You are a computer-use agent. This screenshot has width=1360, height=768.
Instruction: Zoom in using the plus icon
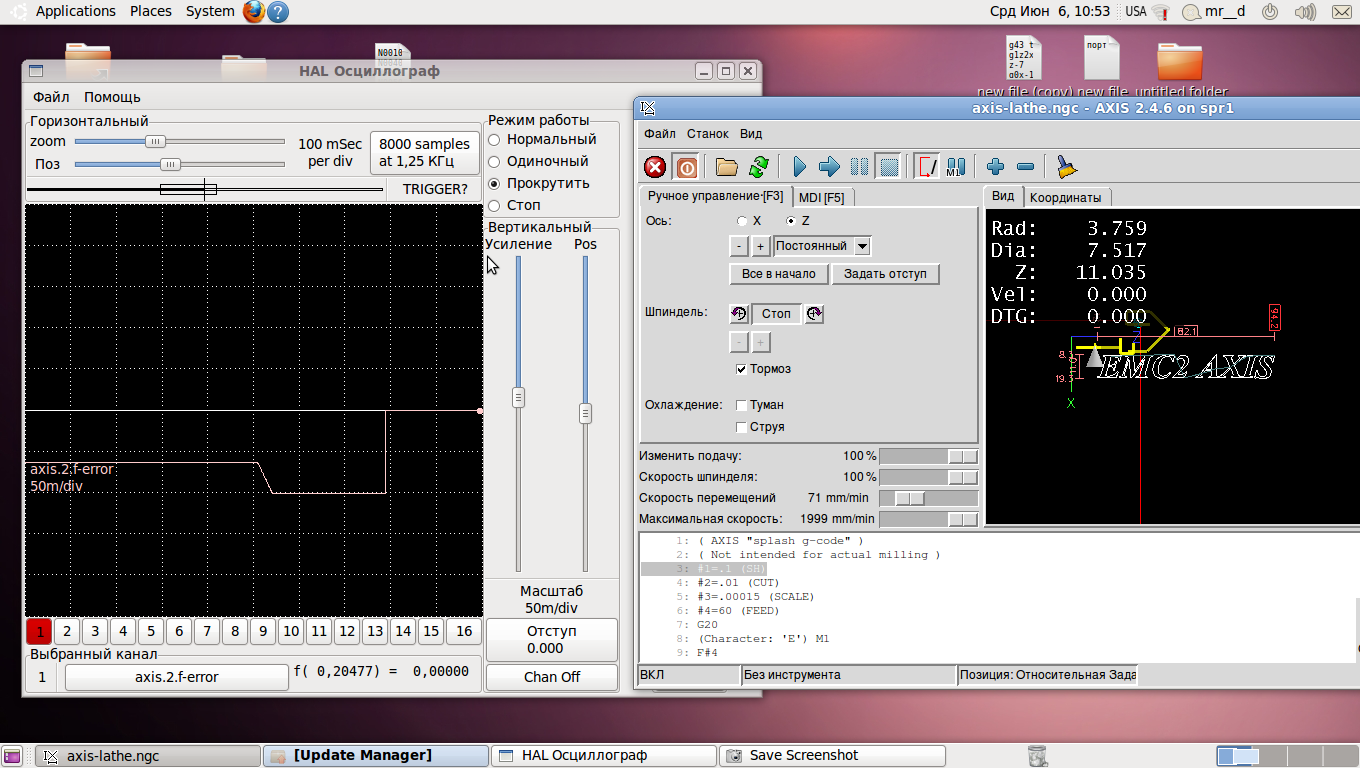click(995, 167)
